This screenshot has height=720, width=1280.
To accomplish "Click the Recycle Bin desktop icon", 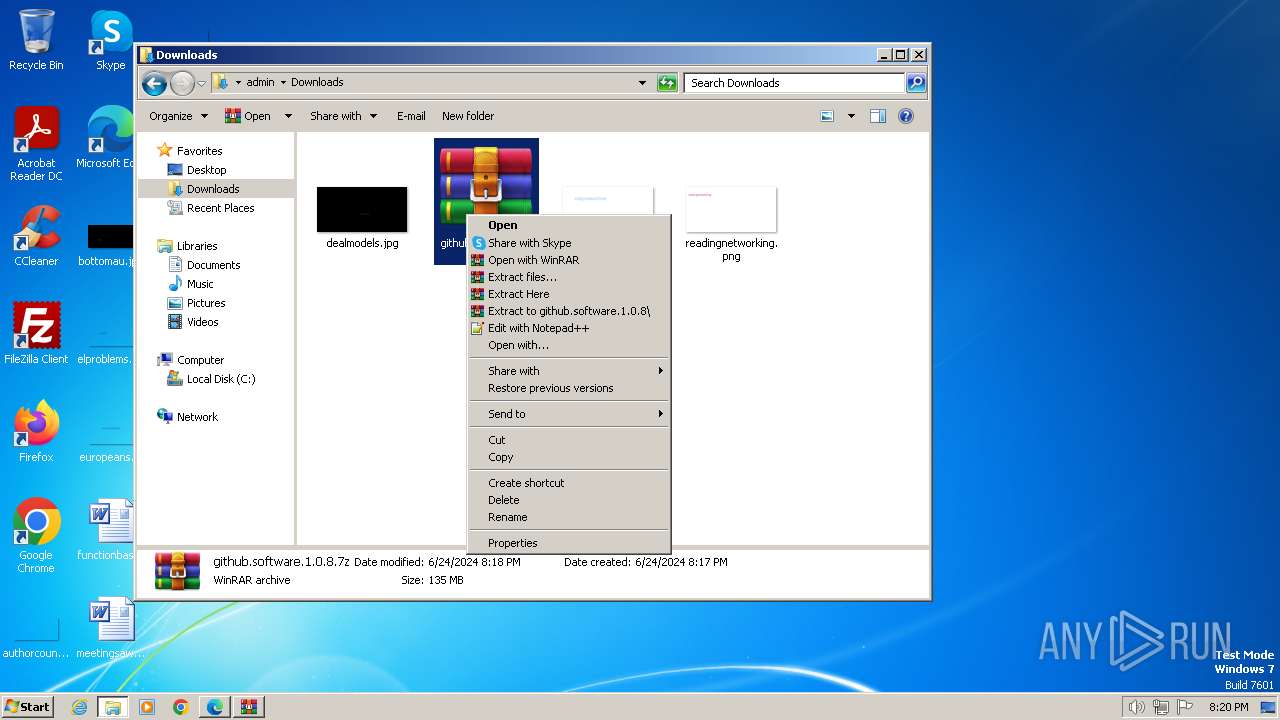I will pyautogui.click(x=36, y=40).
